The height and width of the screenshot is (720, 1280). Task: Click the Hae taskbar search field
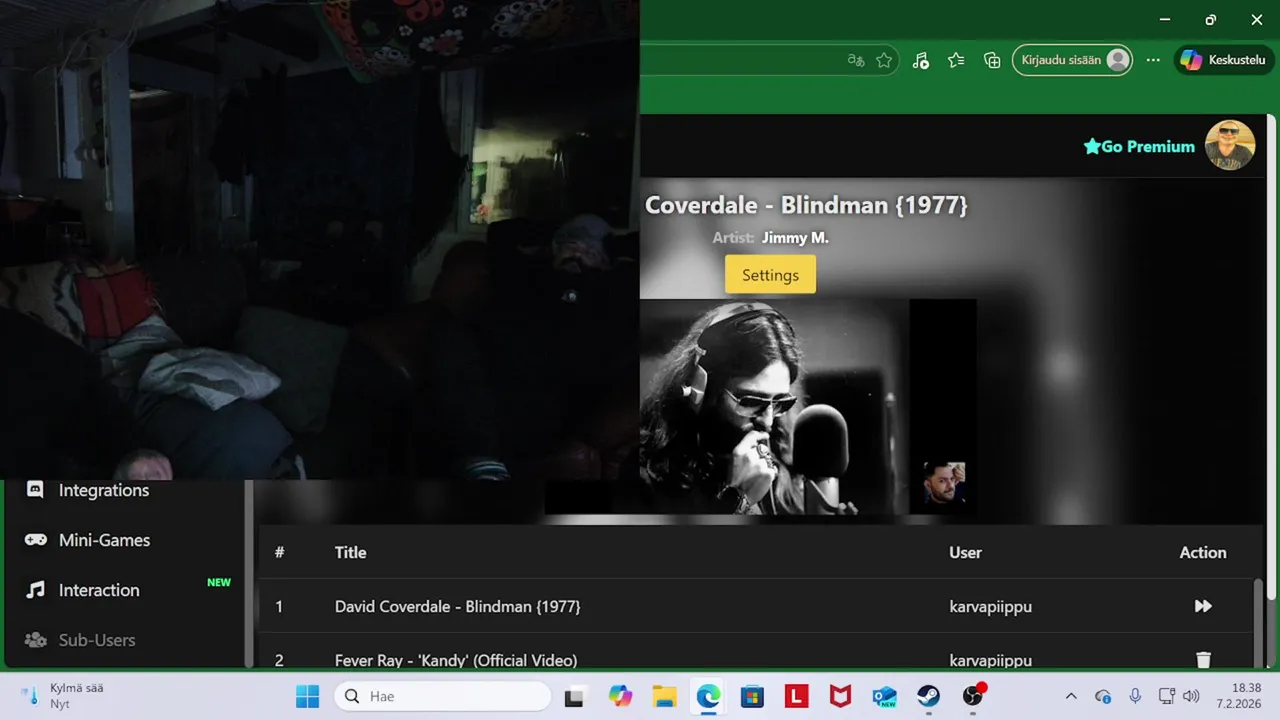pos(443,696)
